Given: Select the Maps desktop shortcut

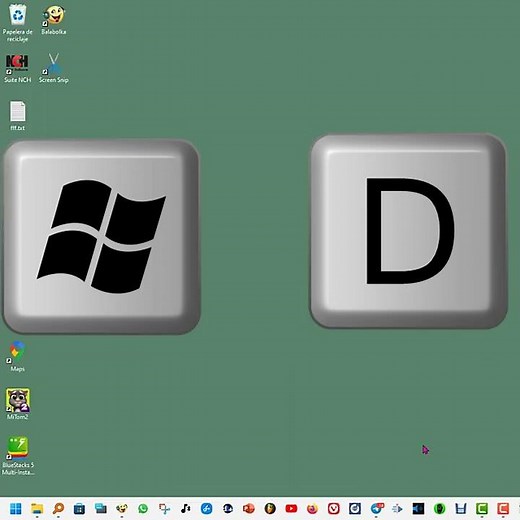Looking at the screenshot, I should 17,357.
